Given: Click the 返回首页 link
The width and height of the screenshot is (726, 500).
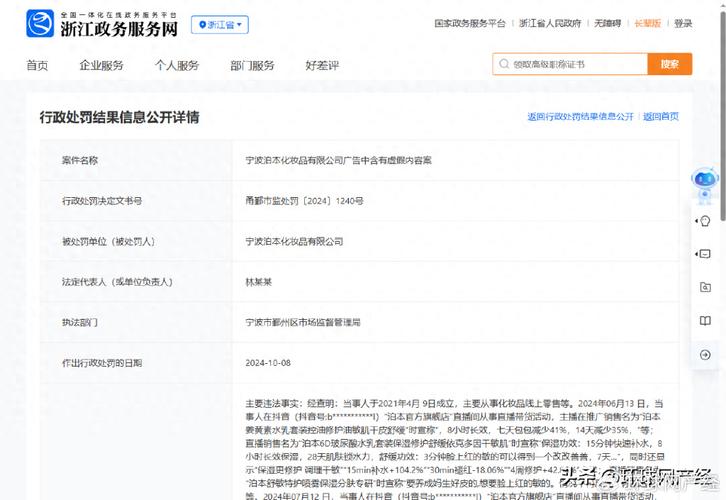Looking at the screenshot, I should (661, 117).
